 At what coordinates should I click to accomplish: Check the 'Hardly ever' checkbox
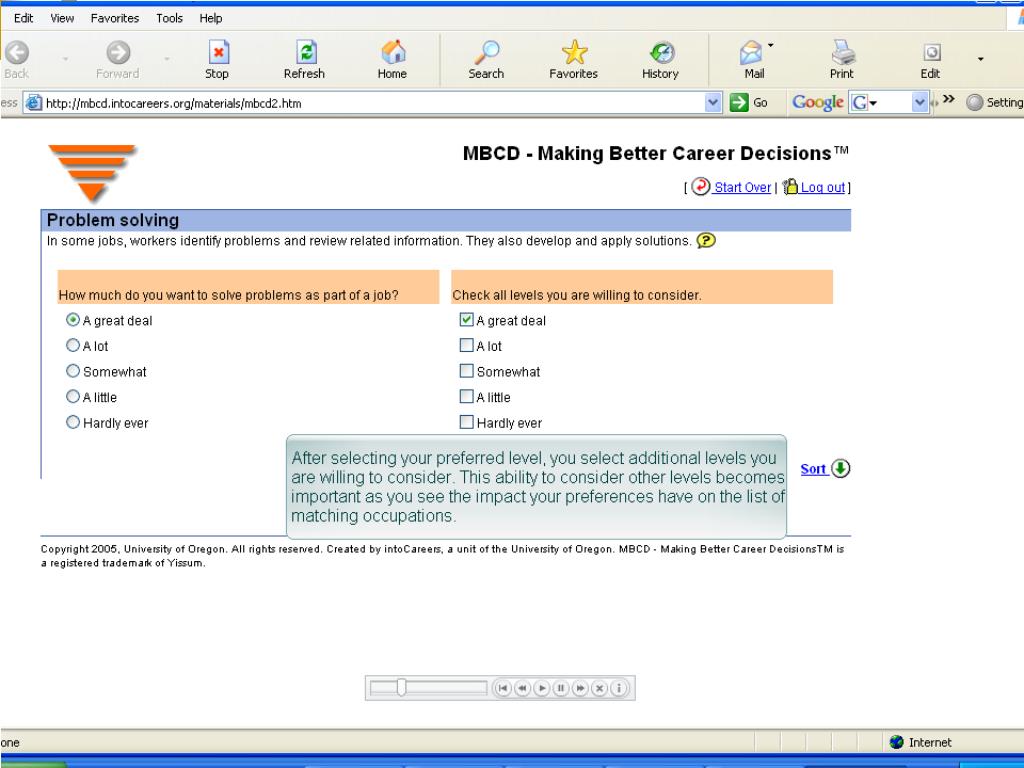coord(466,422)
